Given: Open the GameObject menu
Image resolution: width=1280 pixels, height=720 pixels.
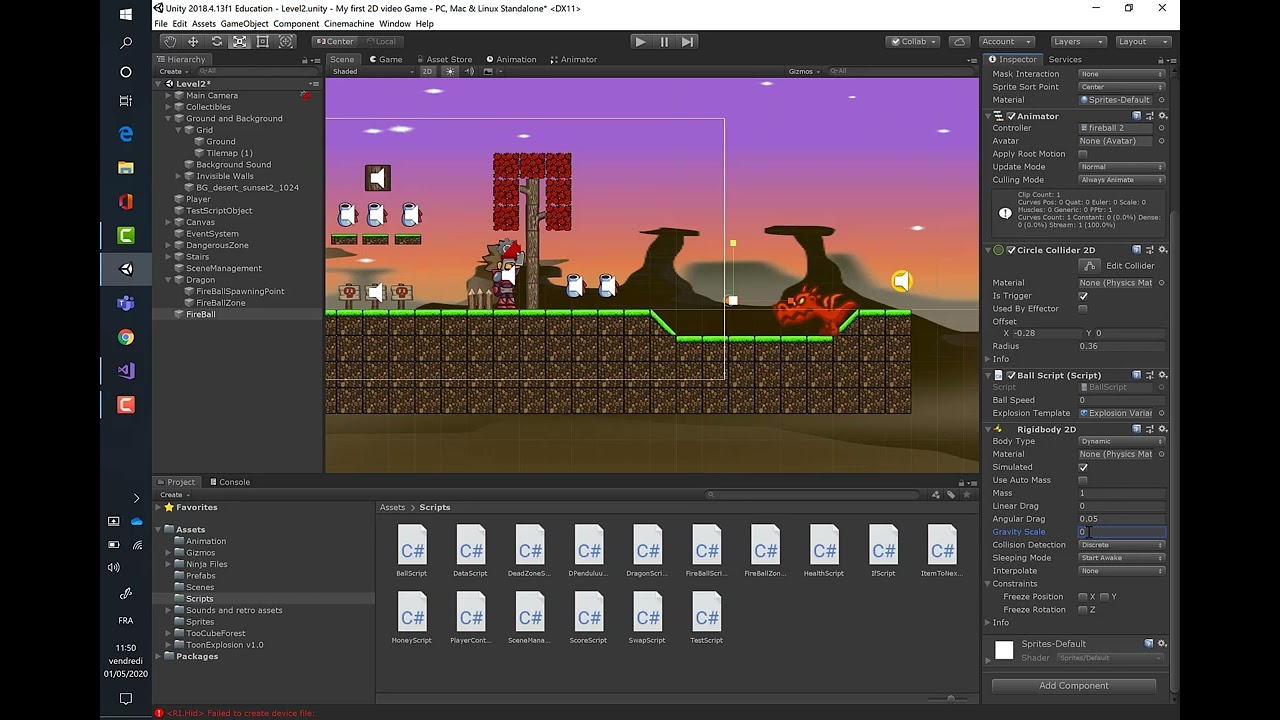Looking at the screenshot, I should 244,24.
